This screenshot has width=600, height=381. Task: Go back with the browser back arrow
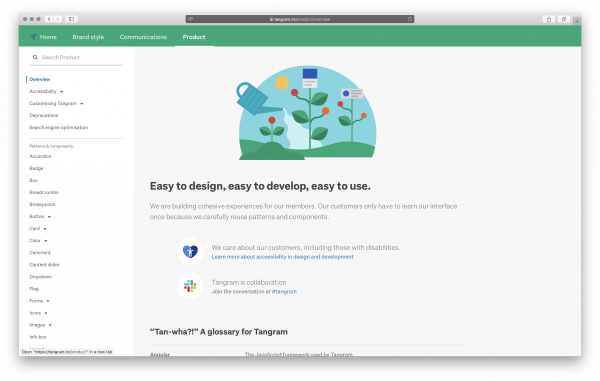click(x=49, y=19)
